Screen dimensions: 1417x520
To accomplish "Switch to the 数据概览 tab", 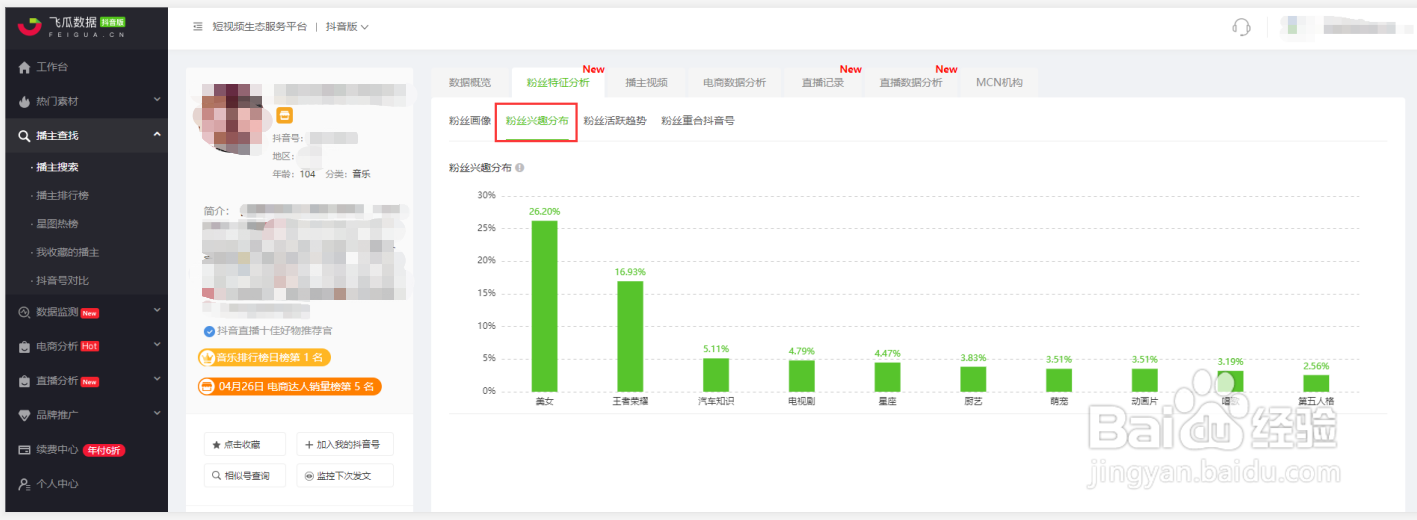I will pos(469,83).
